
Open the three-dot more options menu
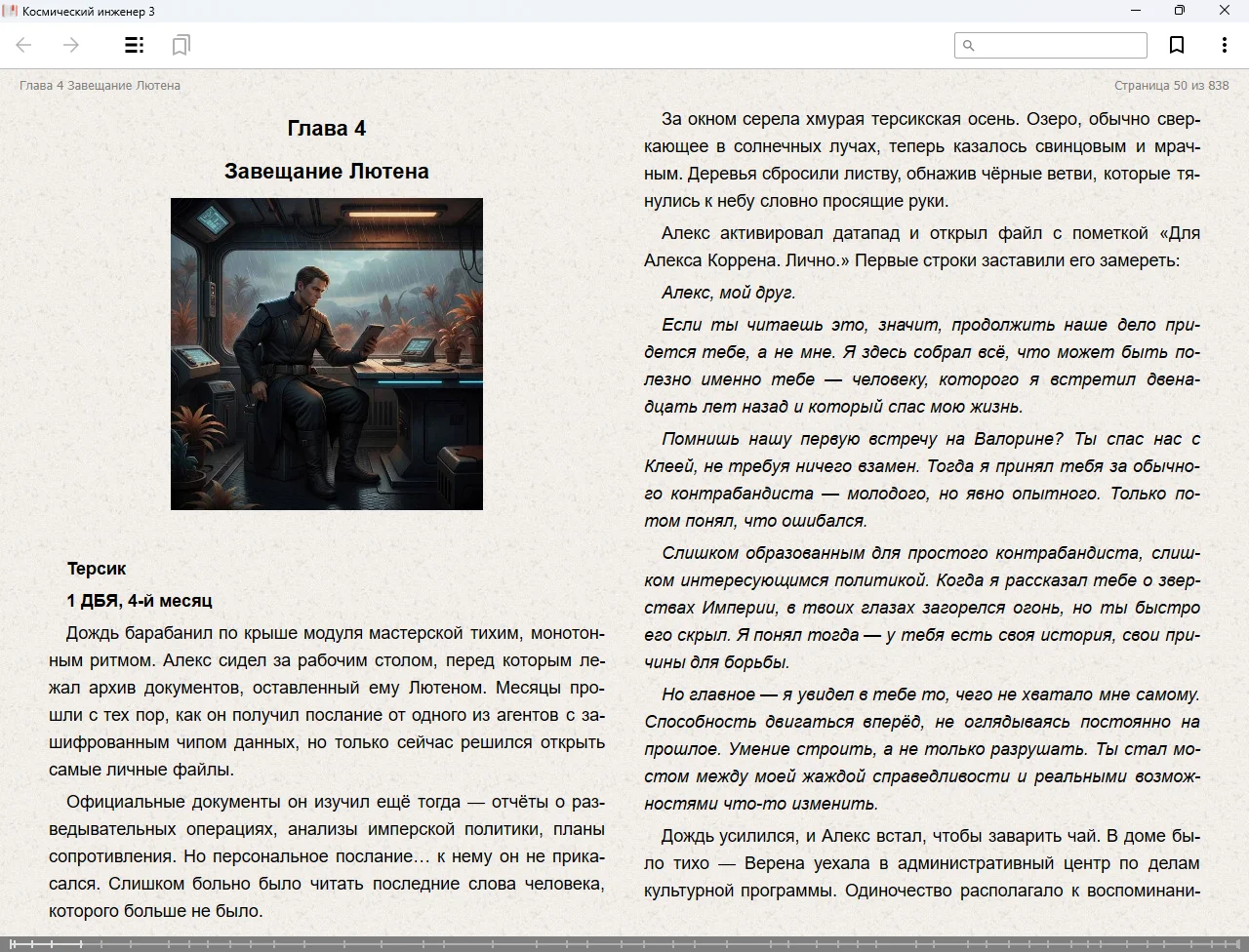pos(1224,45)
